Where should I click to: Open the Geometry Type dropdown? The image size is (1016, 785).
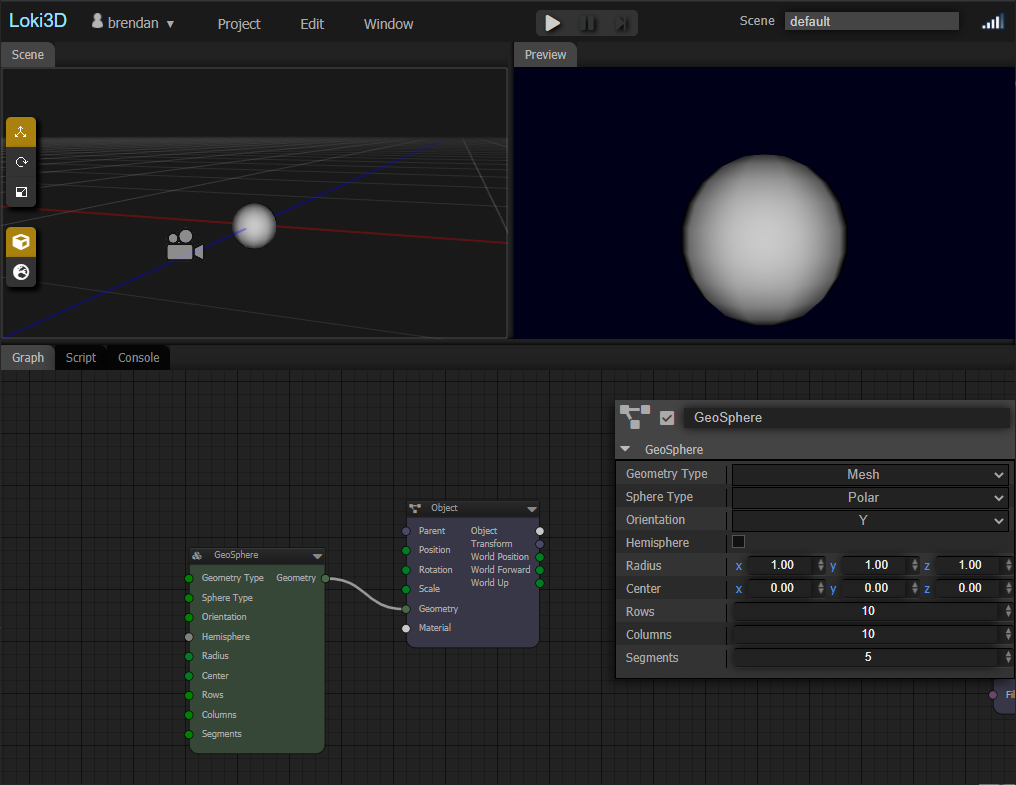(868, 473)
